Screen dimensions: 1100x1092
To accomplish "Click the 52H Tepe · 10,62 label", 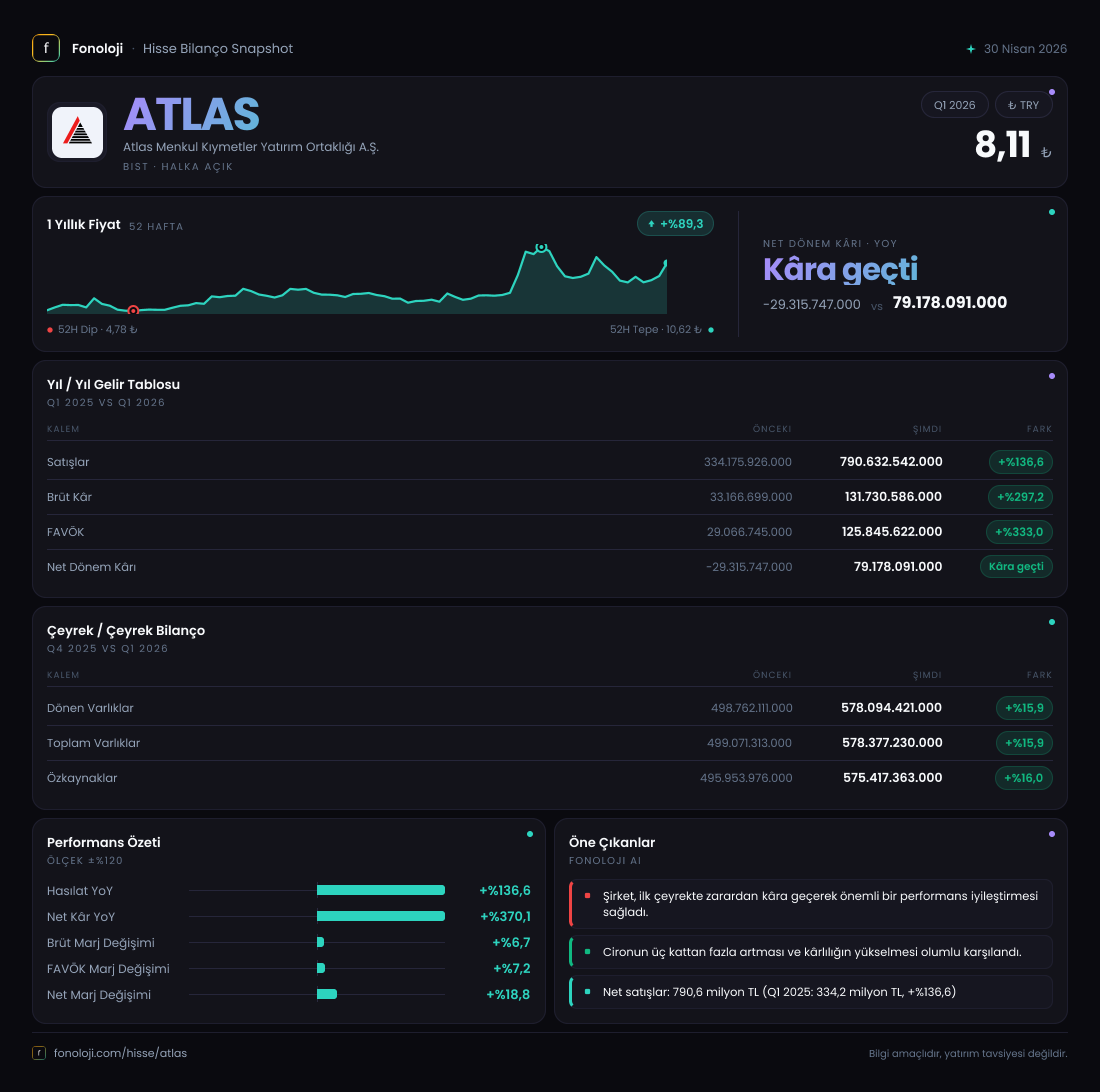I will pos(655,329).
